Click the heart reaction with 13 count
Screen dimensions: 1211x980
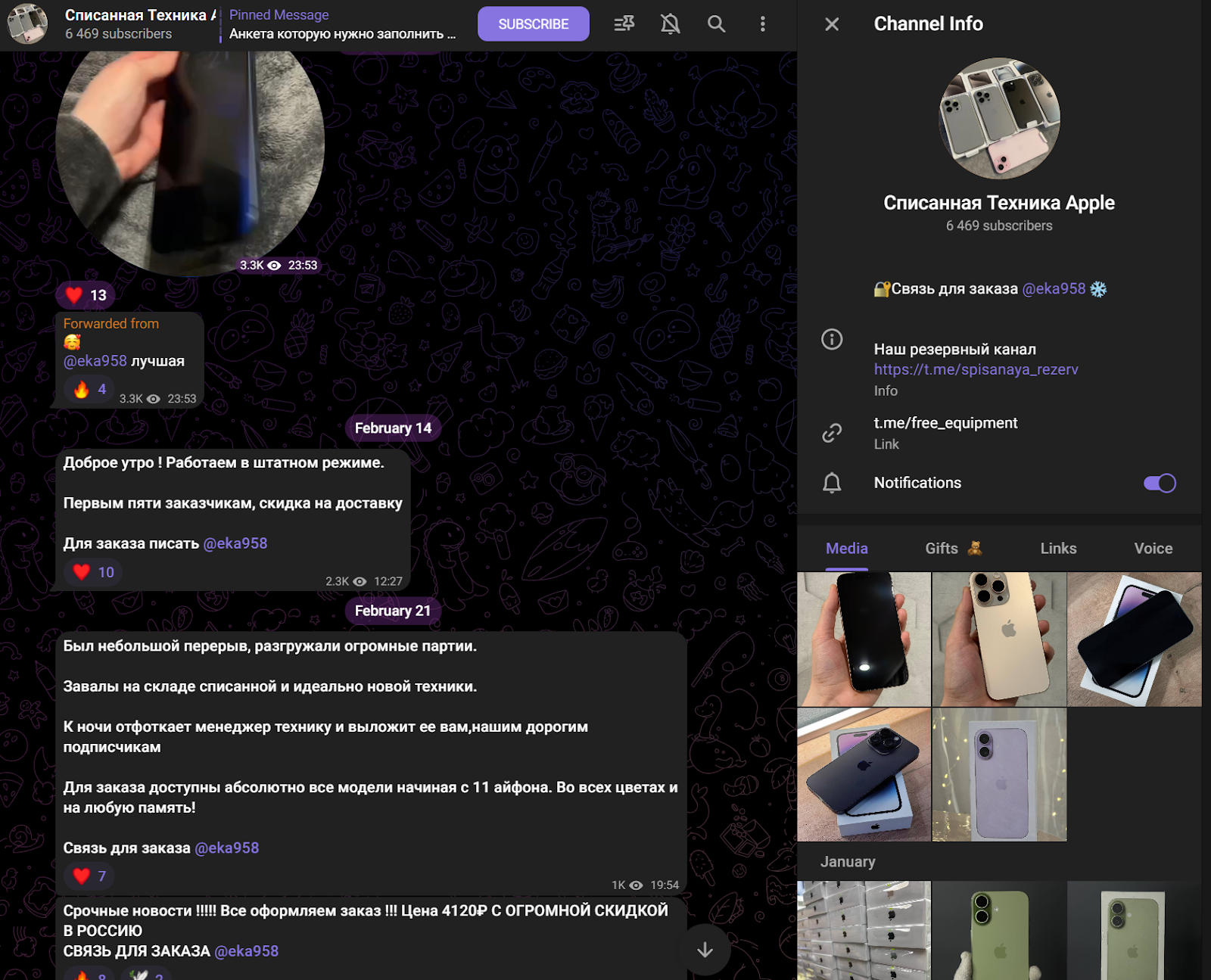(86, 295)
